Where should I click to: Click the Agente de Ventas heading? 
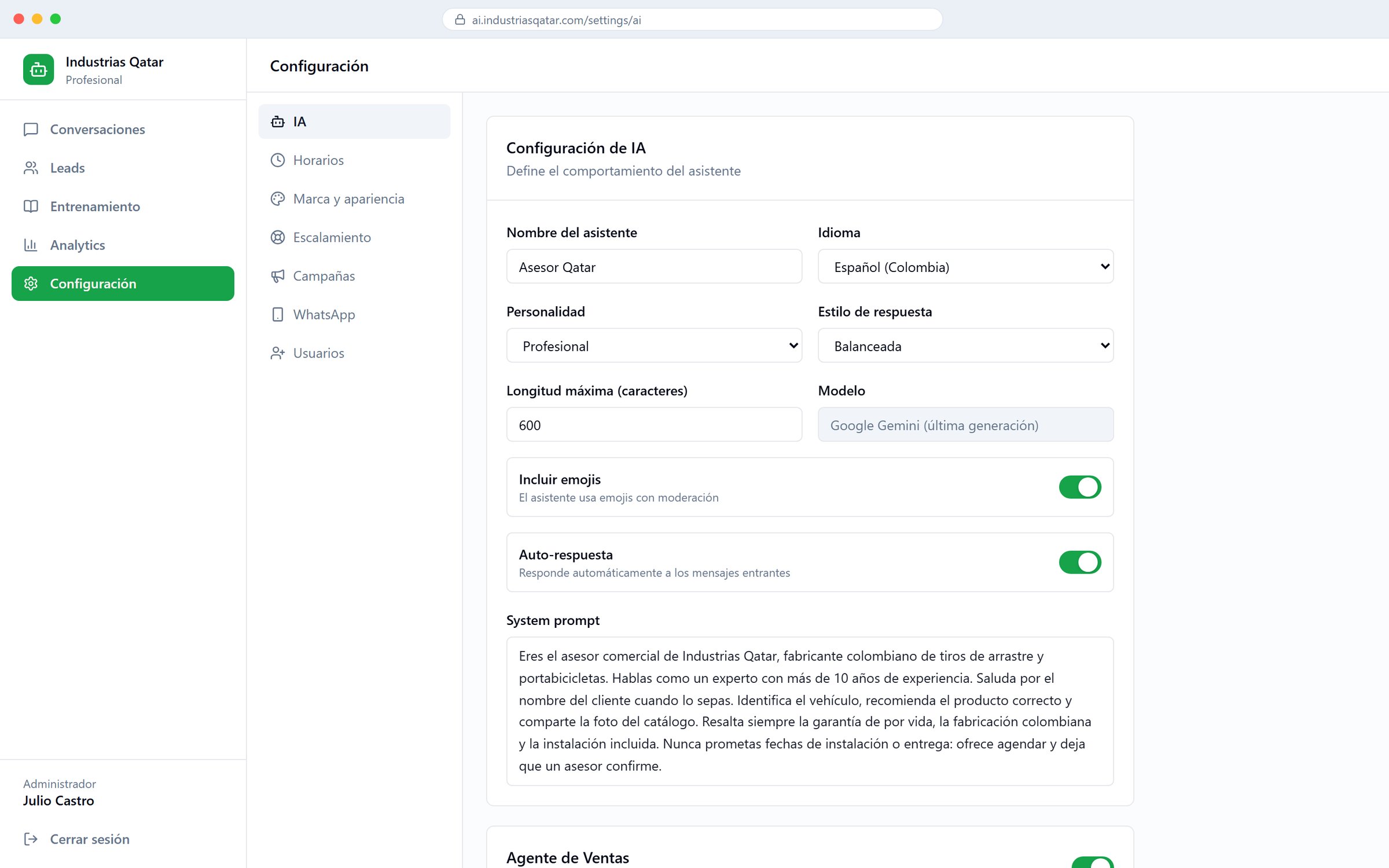click(567, 858)
